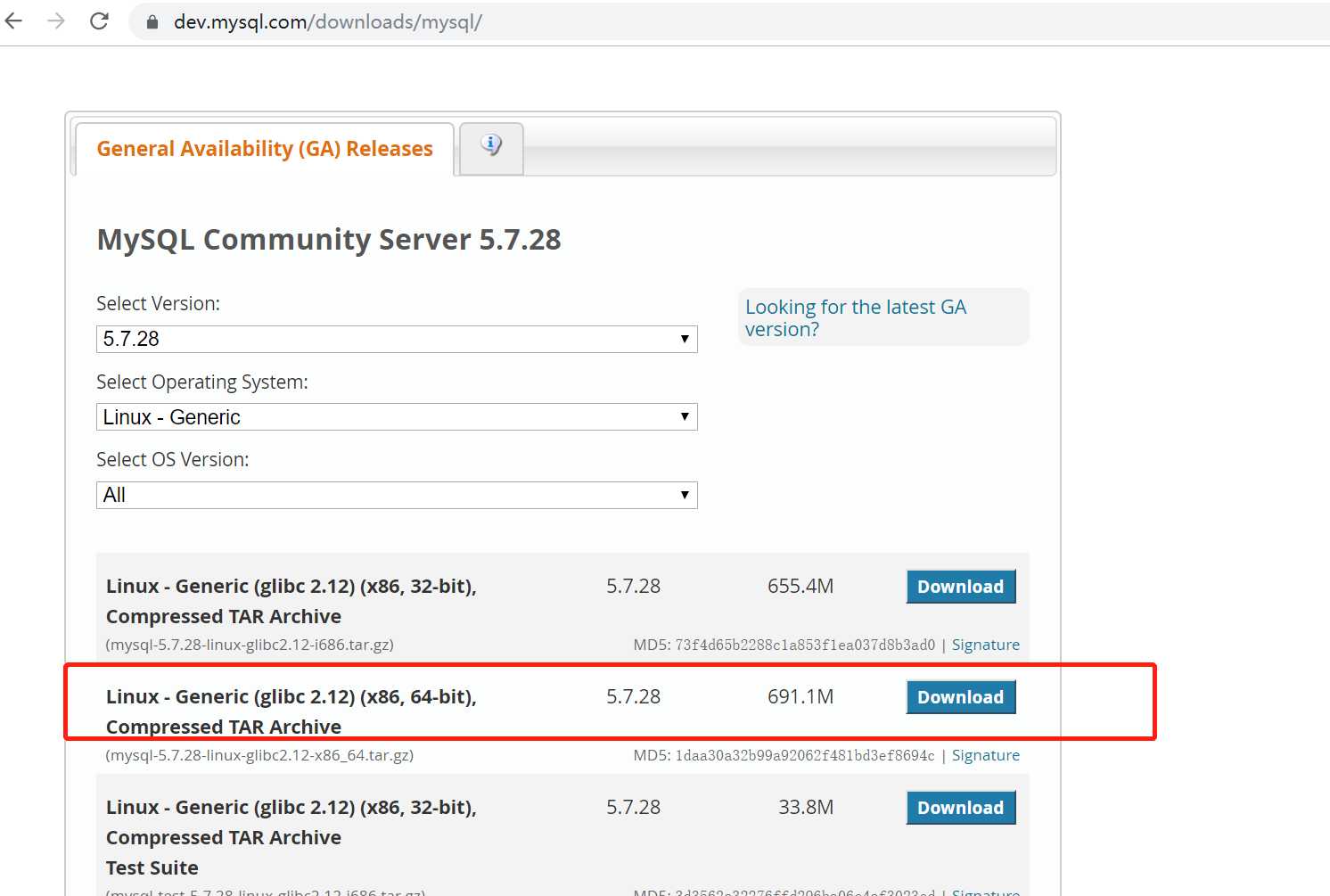The width and height of the screenshot is (1330, 896).
Task: Click the 655.4M file size
Action: [800, 587]
